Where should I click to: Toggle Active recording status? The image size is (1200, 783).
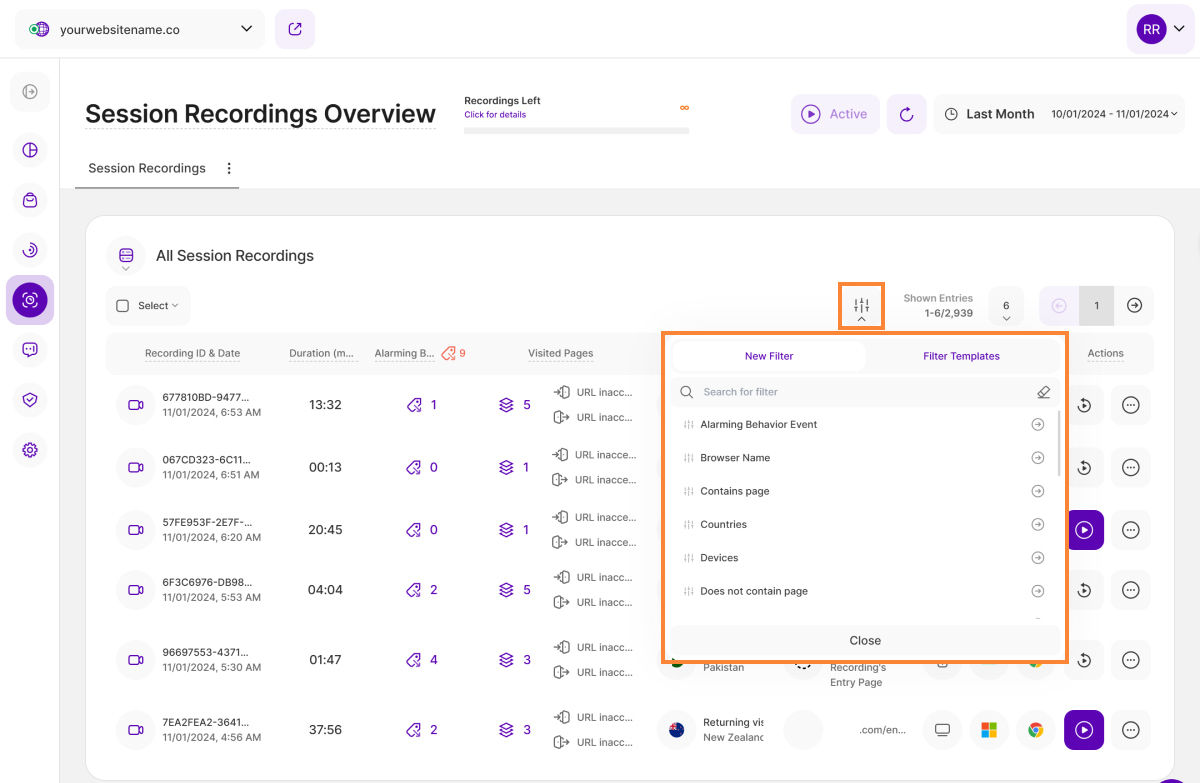pyautogui.click(x=836, y=114)
